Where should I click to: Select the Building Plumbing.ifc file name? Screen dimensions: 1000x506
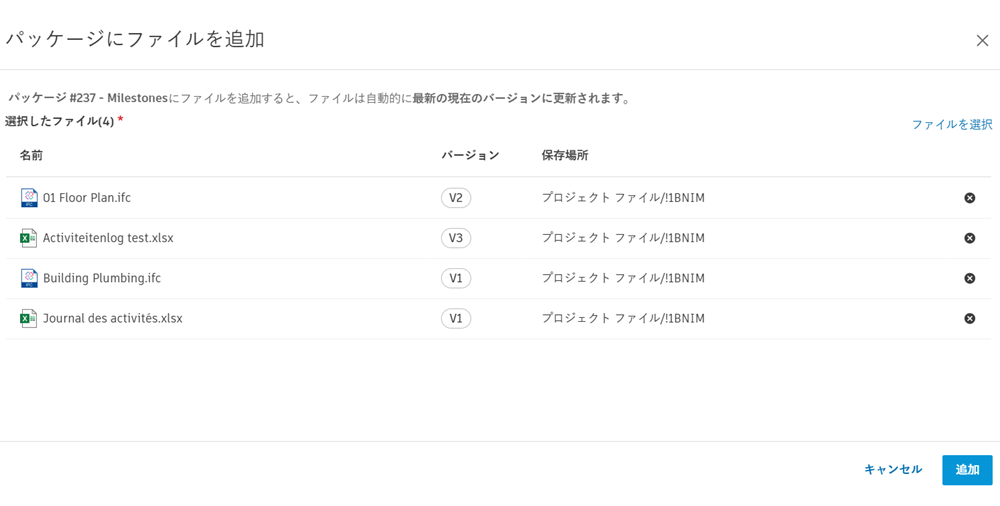102,278
